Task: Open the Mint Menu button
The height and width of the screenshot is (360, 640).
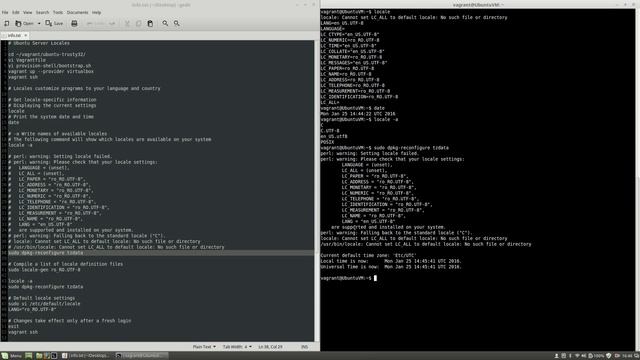Action: point(11,356)
